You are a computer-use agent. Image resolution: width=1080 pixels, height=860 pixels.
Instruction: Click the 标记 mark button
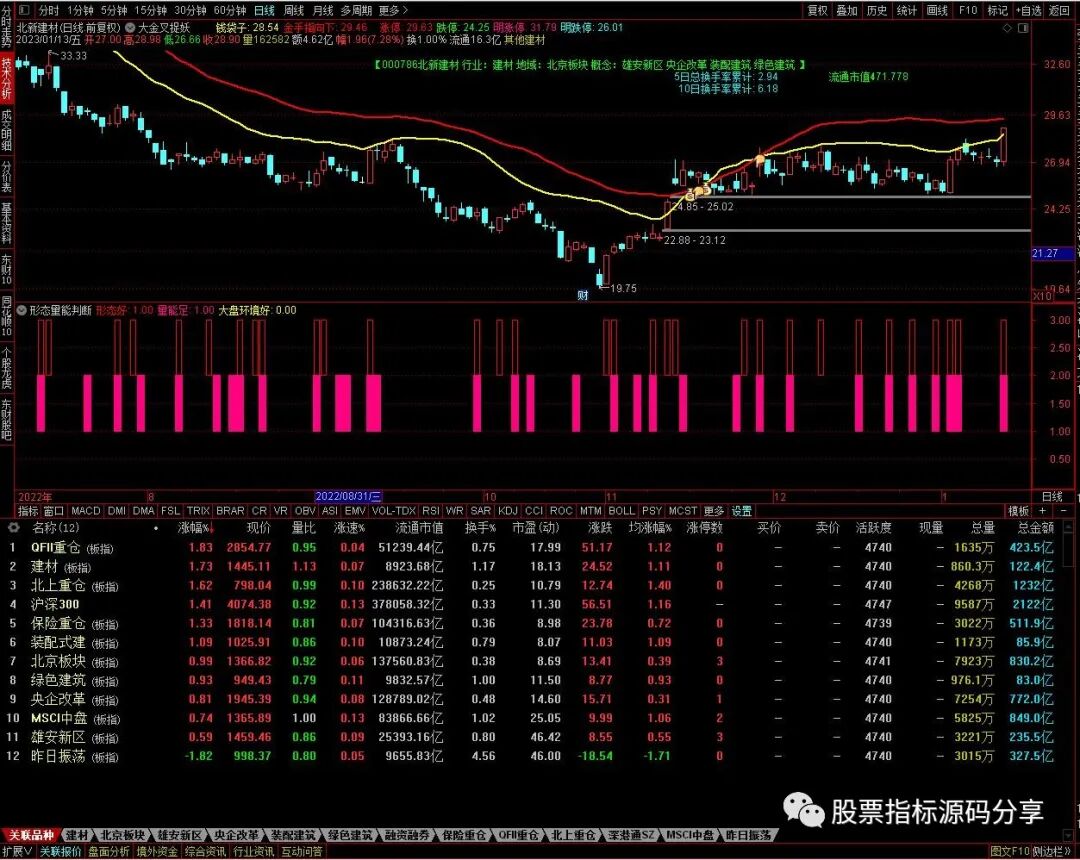tap(997, 10)
